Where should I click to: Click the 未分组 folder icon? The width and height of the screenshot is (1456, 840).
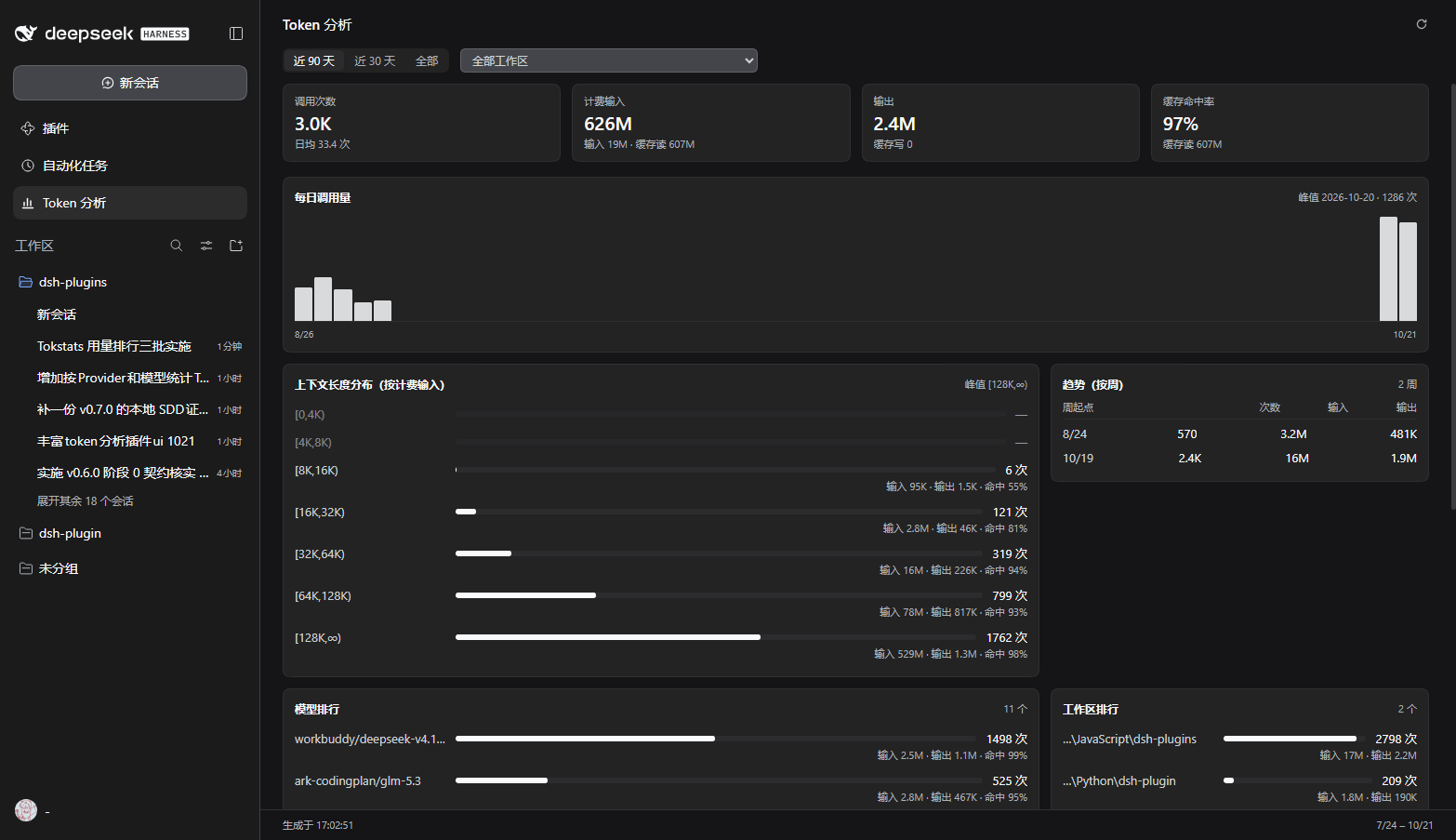[26, 568]
